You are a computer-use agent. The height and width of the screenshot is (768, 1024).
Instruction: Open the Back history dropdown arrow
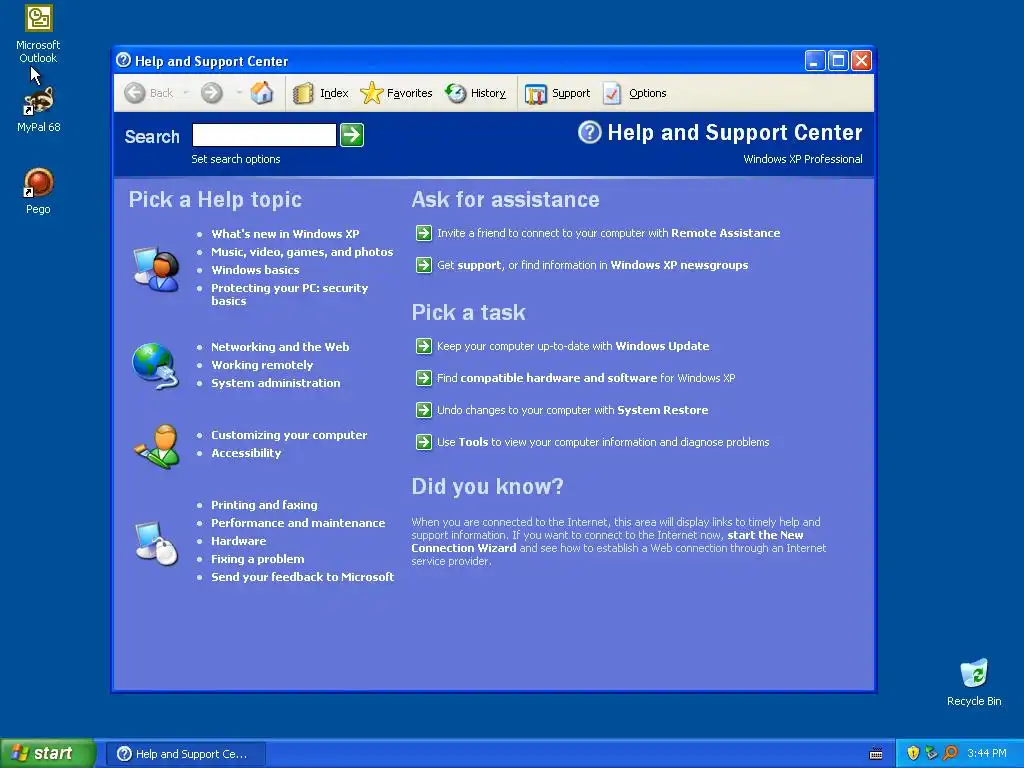coord(186,93)
